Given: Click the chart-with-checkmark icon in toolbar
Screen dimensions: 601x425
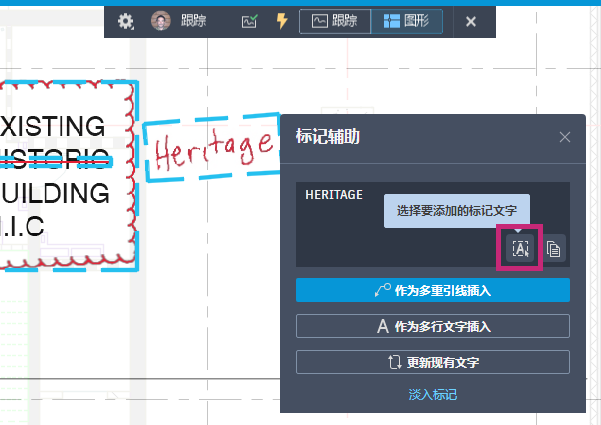Looking at the screenshot, I should [x=250, y=21].
